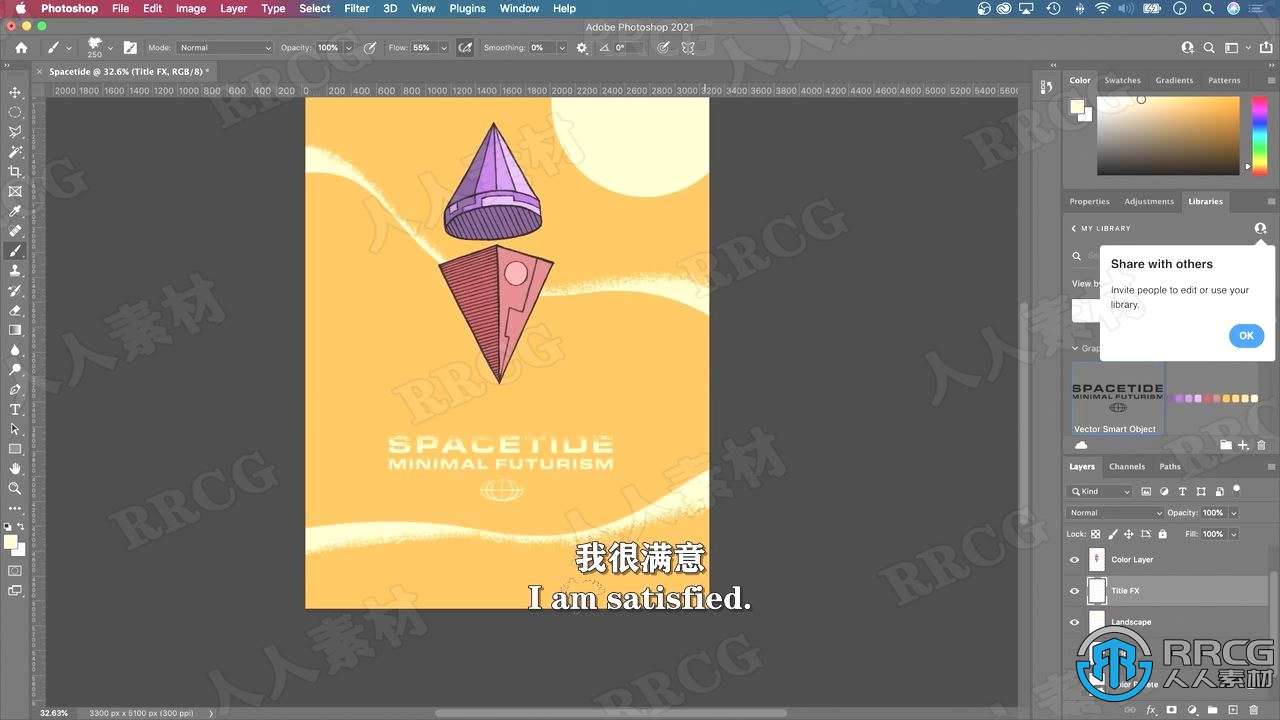Select the Hand tool

tap(15, 469)
